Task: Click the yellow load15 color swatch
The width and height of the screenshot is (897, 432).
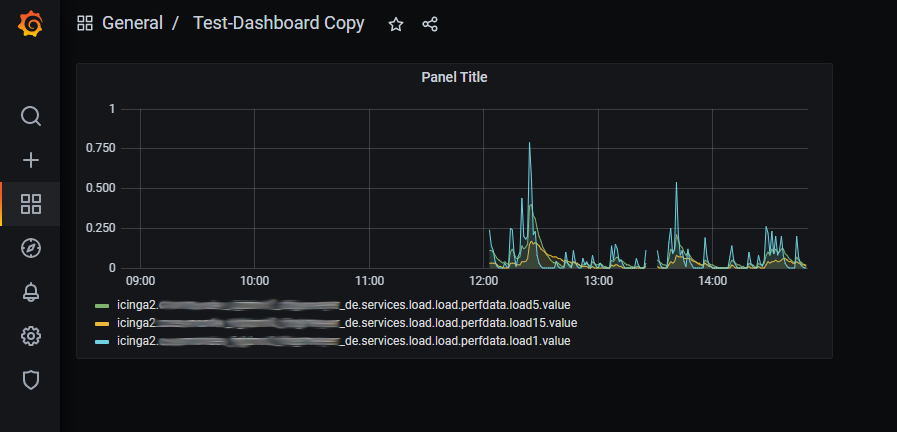Action: (x=101, y=323)
